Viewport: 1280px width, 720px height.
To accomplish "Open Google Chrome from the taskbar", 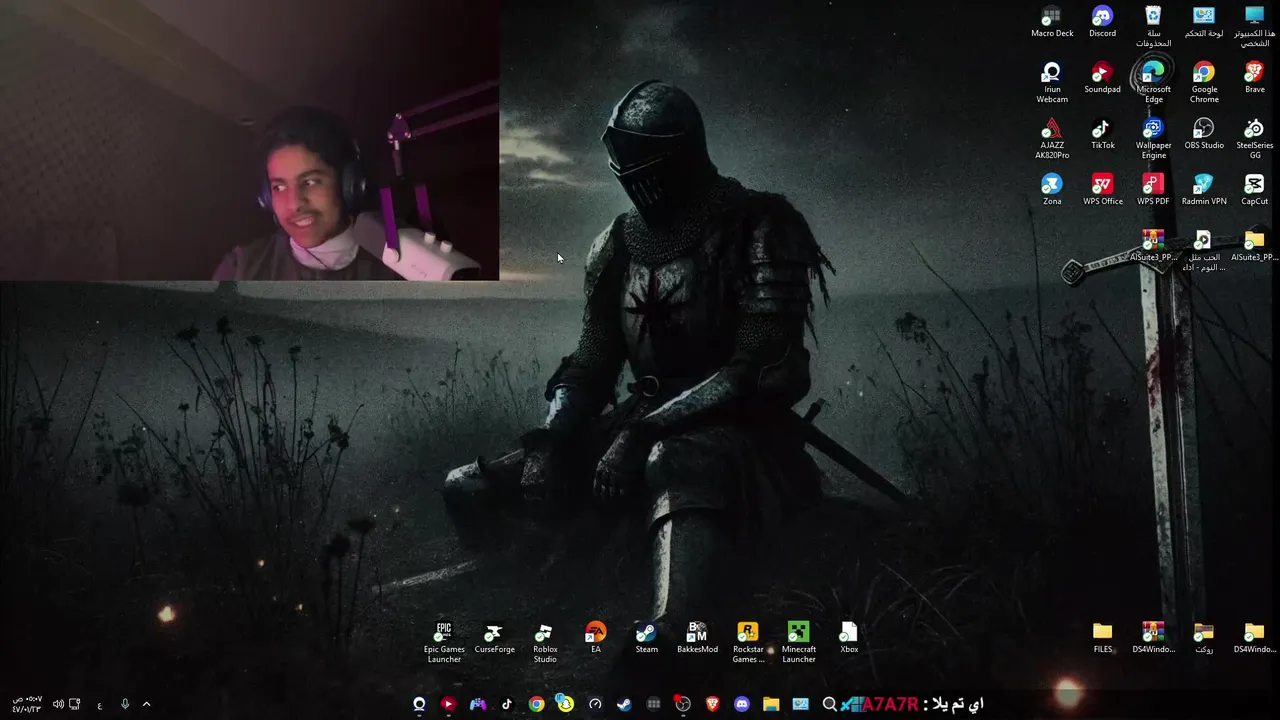I will coord(537,704).
